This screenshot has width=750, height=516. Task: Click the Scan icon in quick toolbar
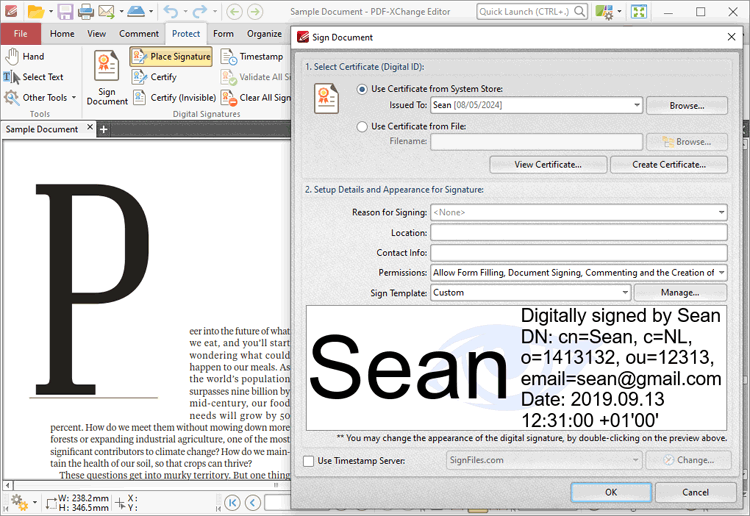(x=136, y=11)
